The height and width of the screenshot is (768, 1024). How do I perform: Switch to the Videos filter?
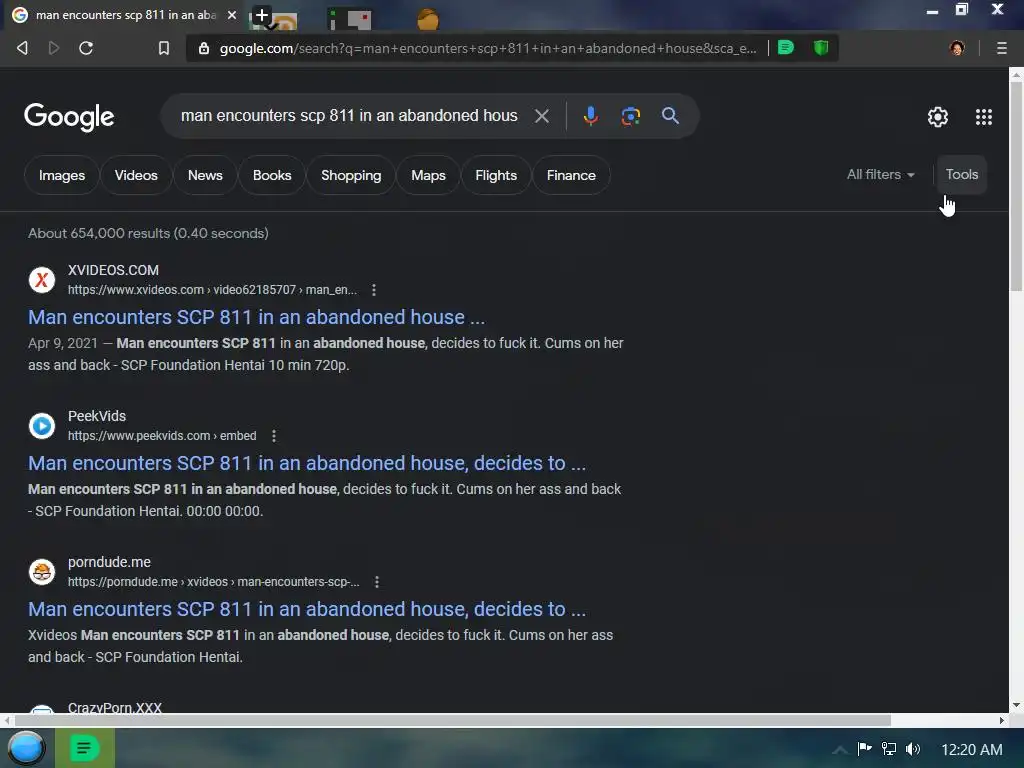point(136,175)
